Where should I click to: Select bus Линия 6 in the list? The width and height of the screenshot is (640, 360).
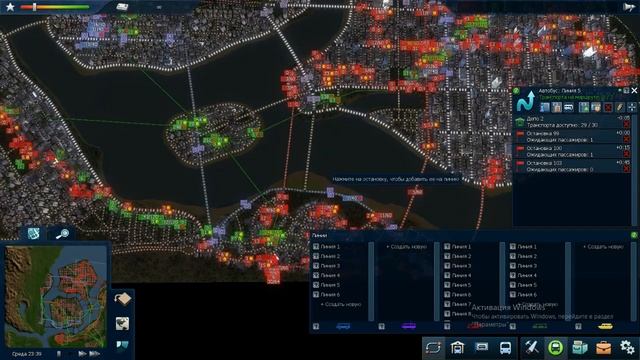(330, 294)
